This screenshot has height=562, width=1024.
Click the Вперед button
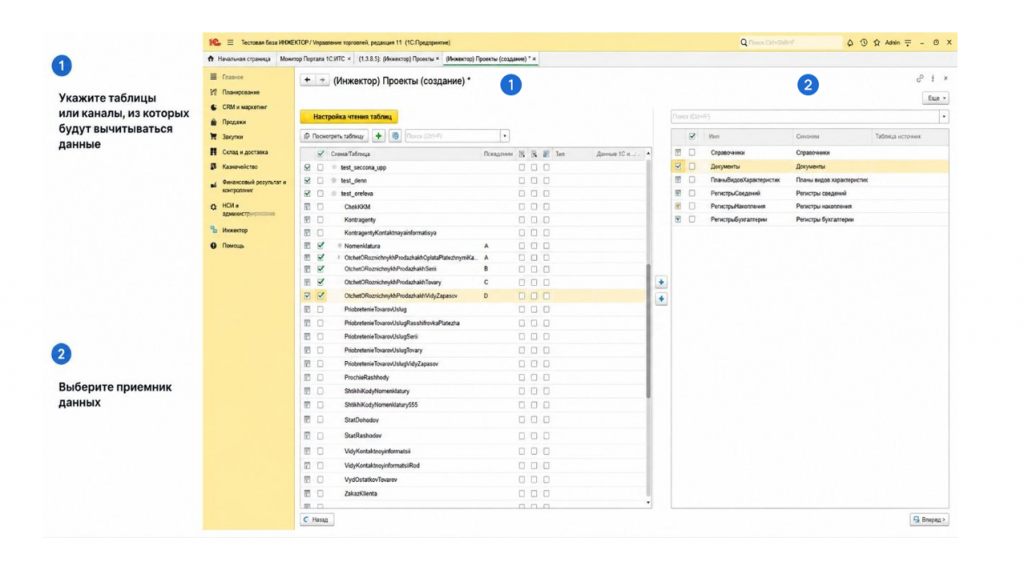pyautogui.click(x=929, y=520)
